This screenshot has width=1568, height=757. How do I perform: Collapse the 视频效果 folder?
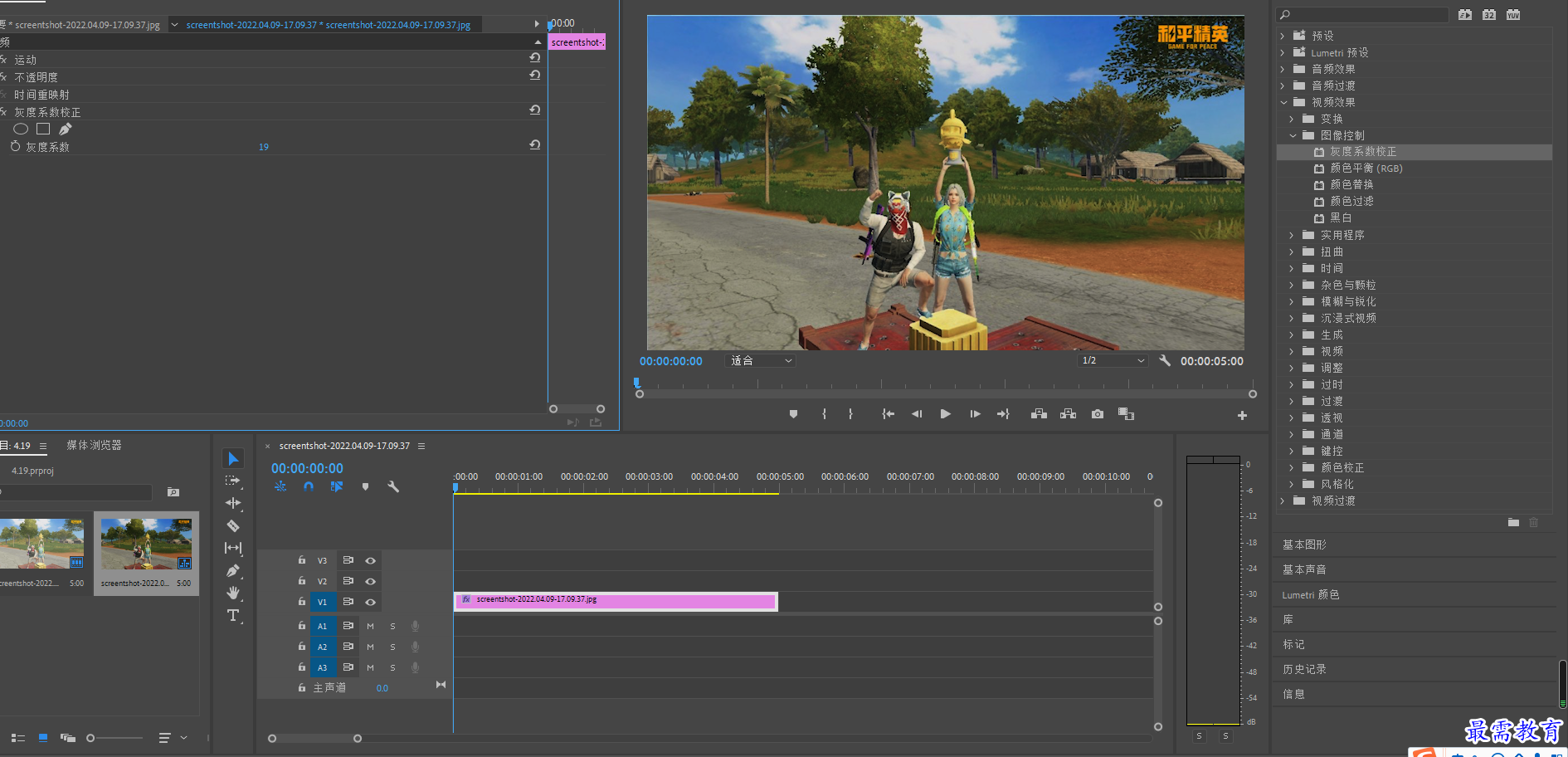pyautogui.click(x=1283, y=102)
